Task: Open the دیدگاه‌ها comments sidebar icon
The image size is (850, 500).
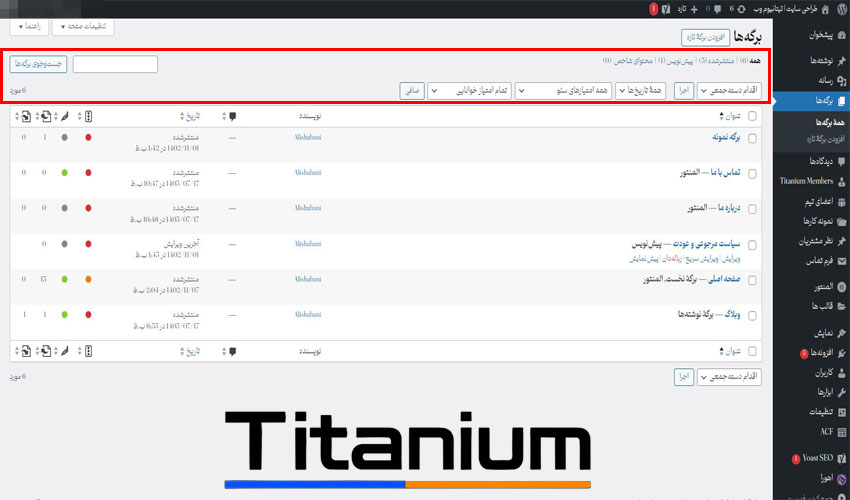Action: click(841, 162)
